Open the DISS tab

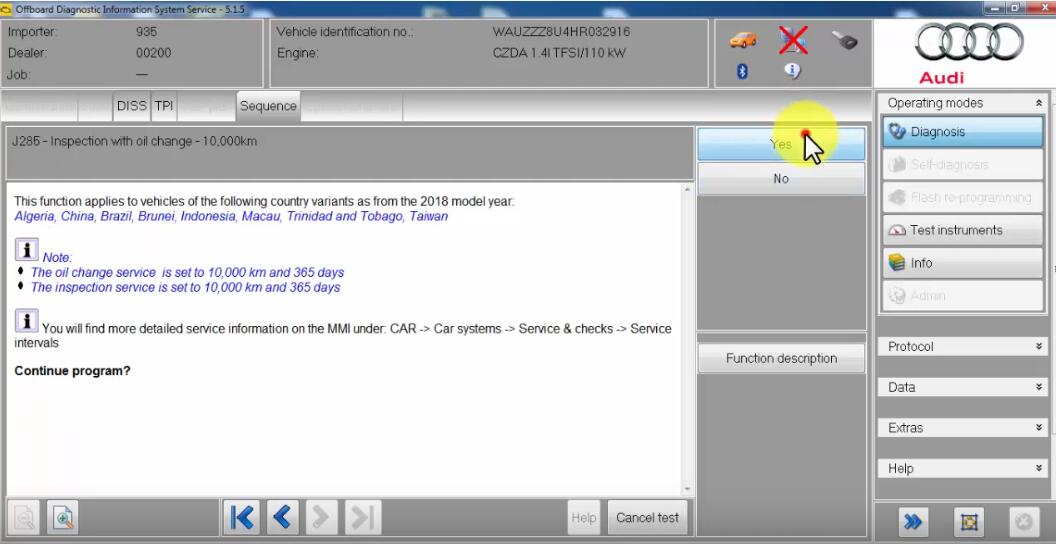click(x=131, y=106)
